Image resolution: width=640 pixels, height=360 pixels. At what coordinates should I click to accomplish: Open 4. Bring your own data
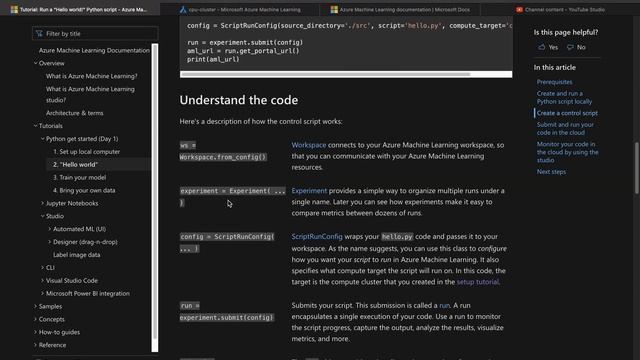click(x=84, y=190)
